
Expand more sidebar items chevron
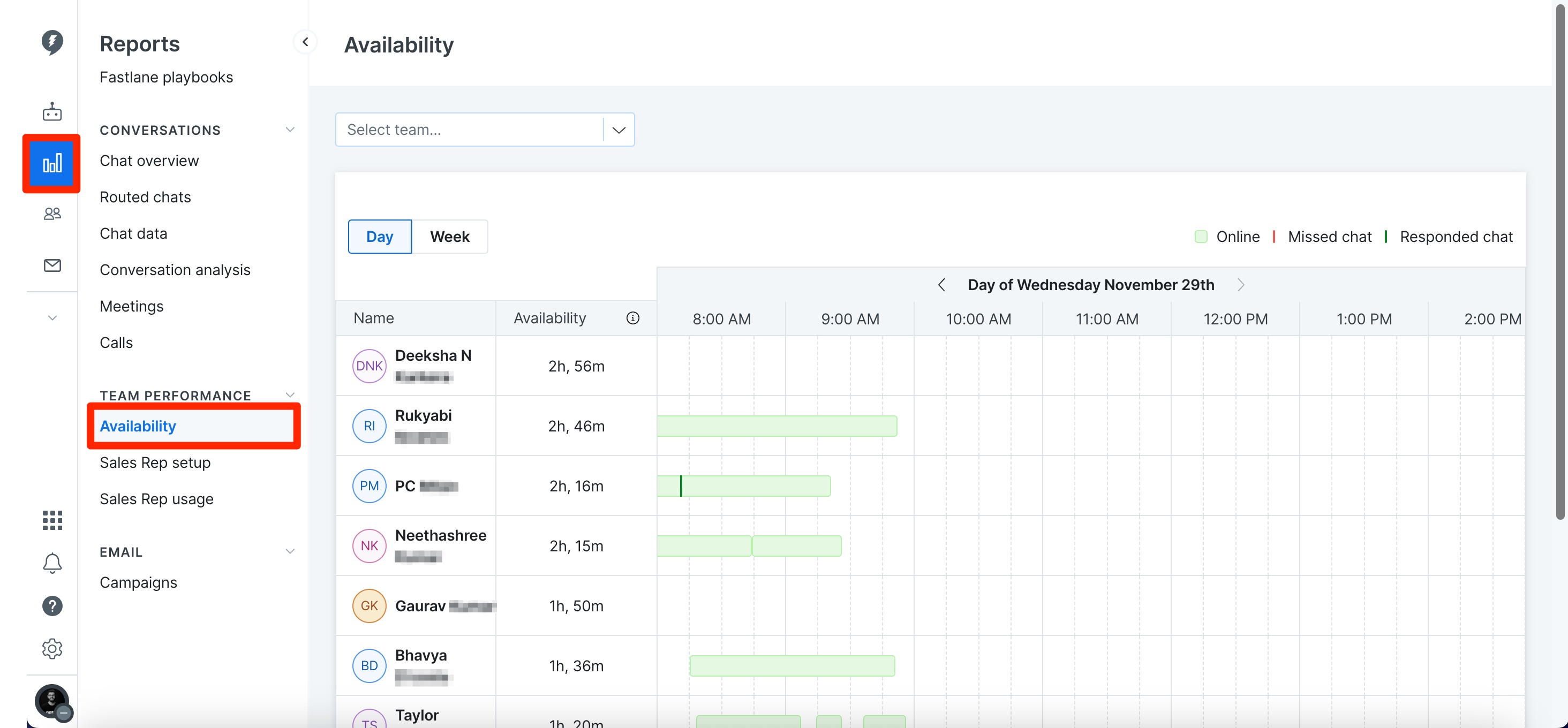click(52, 318)
